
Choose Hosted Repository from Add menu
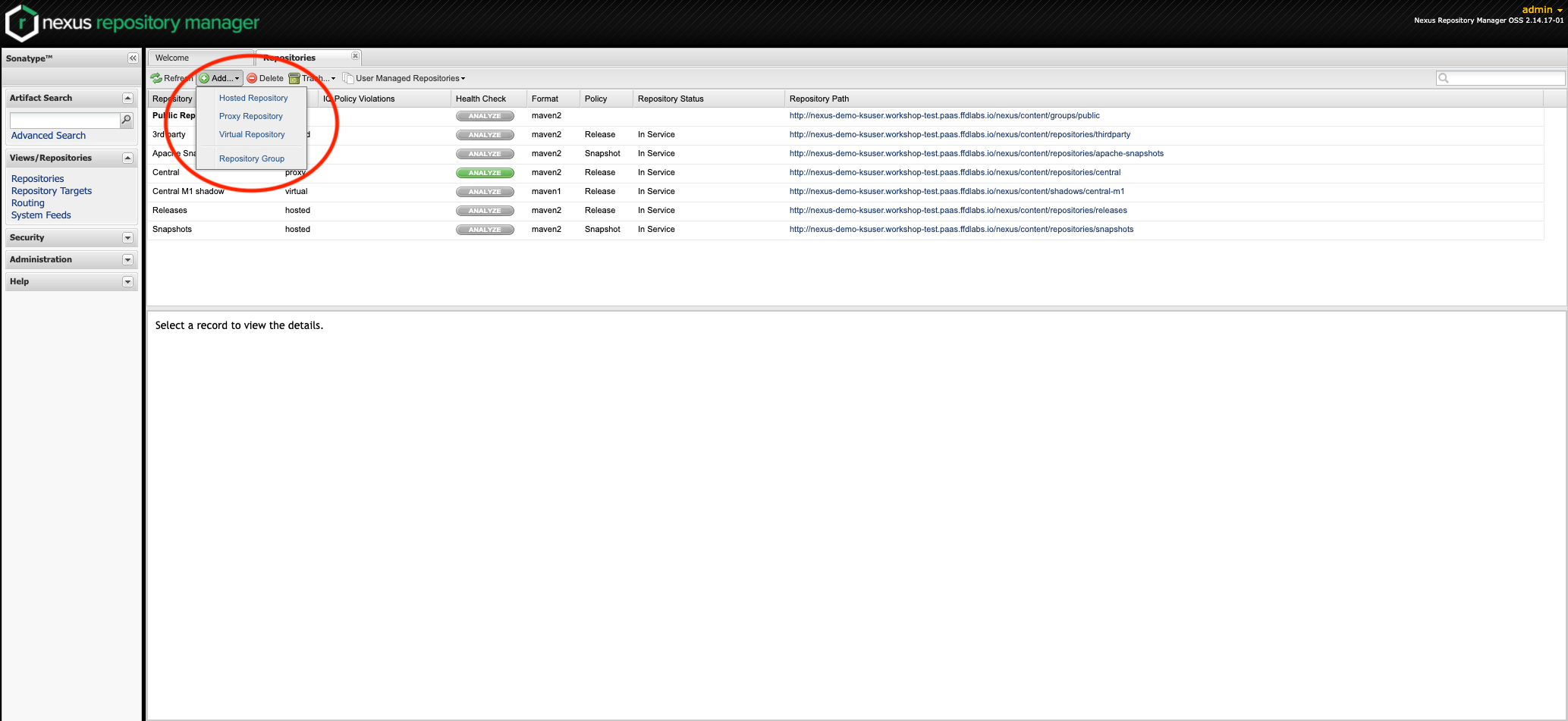click(253, 98)
